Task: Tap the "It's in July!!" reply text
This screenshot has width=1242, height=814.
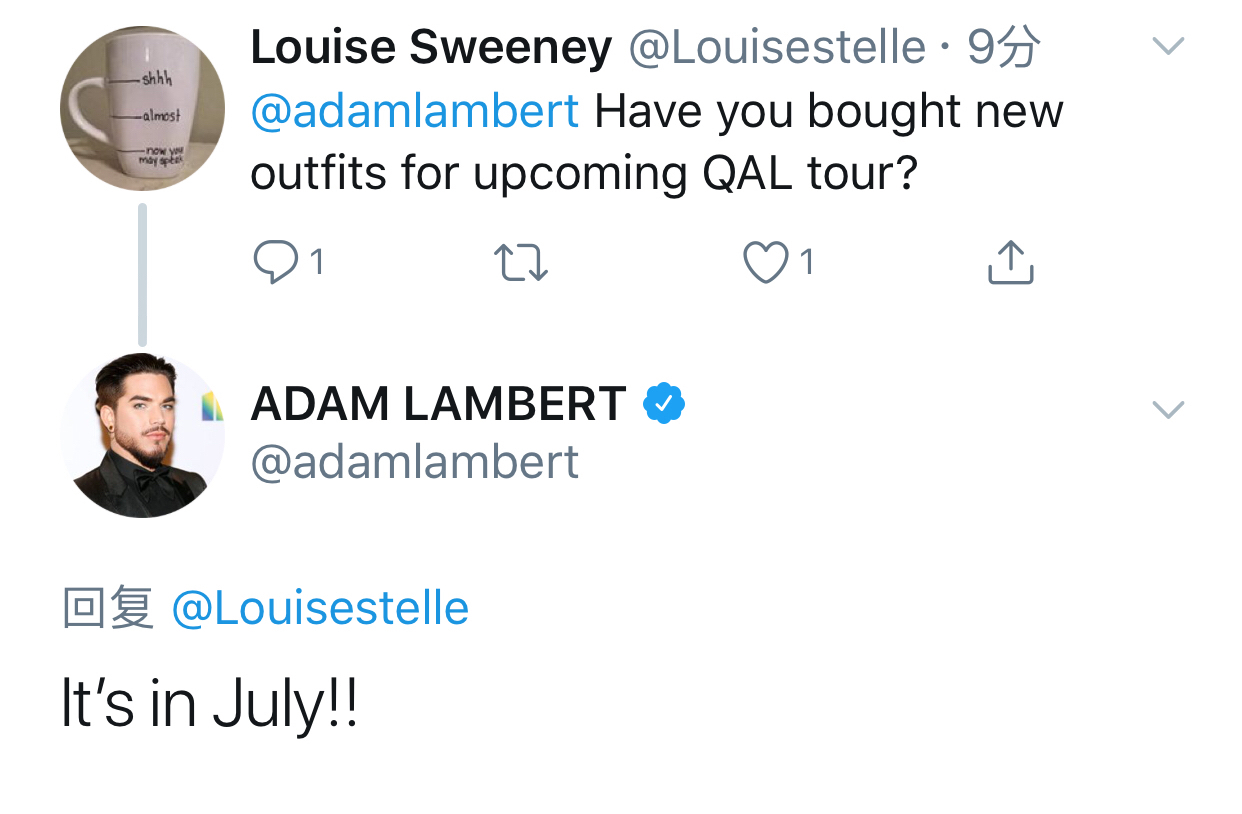Action: coord(209,705)
